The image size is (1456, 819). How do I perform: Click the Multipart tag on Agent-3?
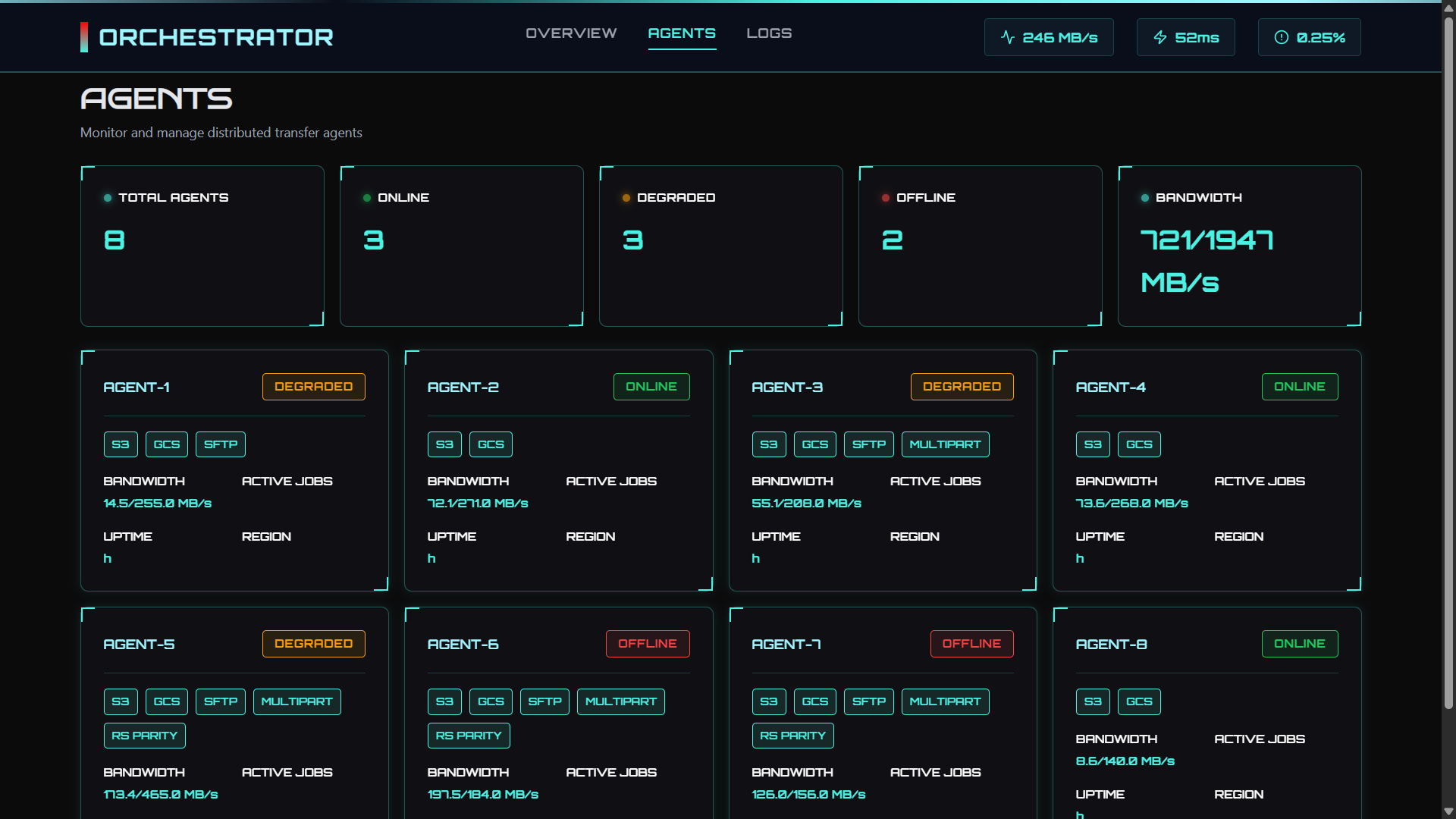[945, 444]
